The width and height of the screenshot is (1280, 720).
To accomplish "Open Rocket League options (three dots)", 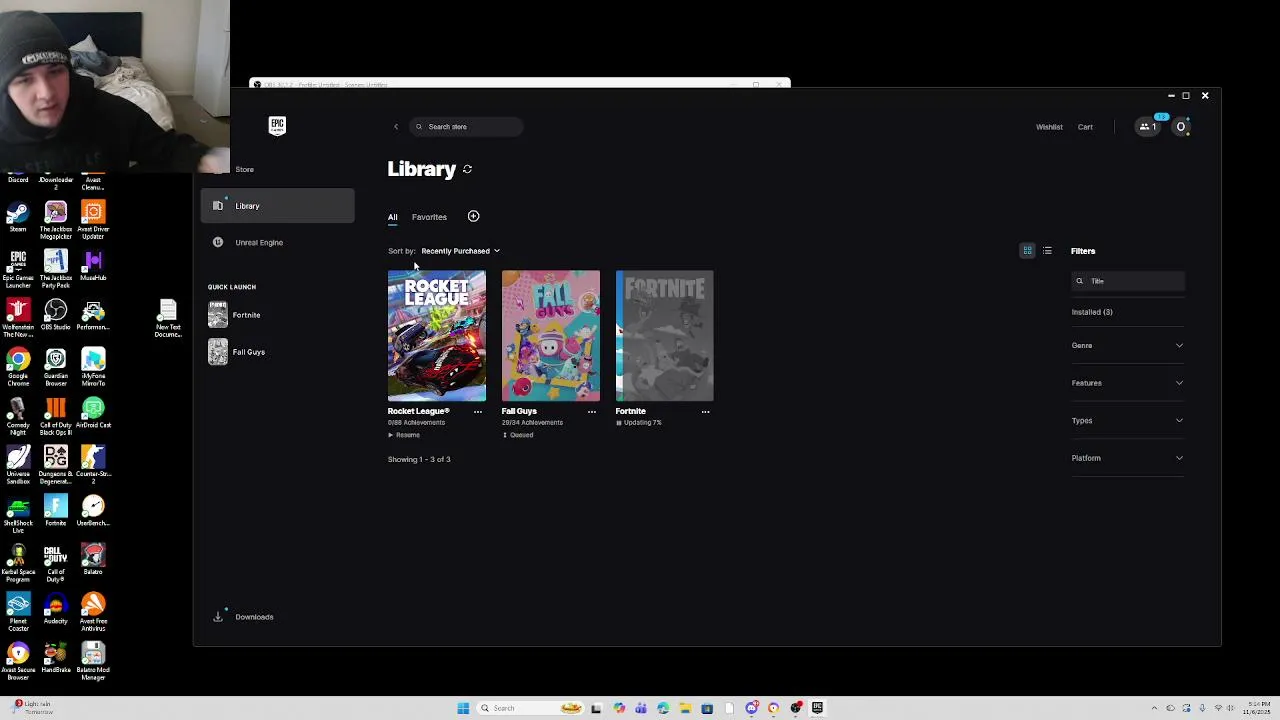I will [x=477, y=411].
